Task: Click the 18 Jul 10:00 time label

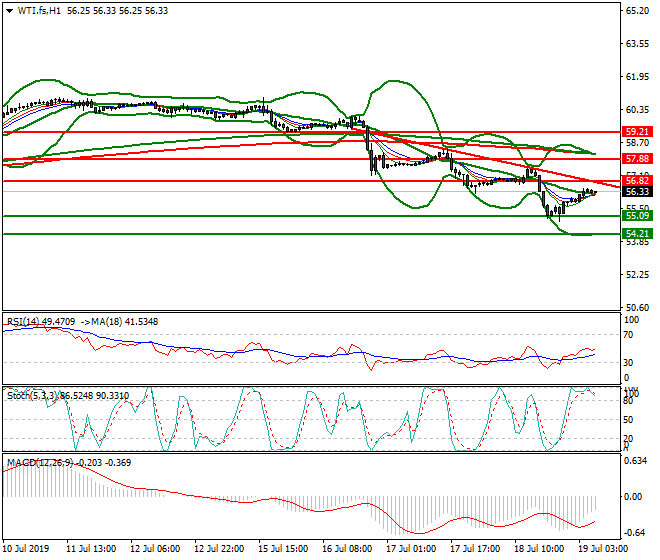Action: pos(539,549)
